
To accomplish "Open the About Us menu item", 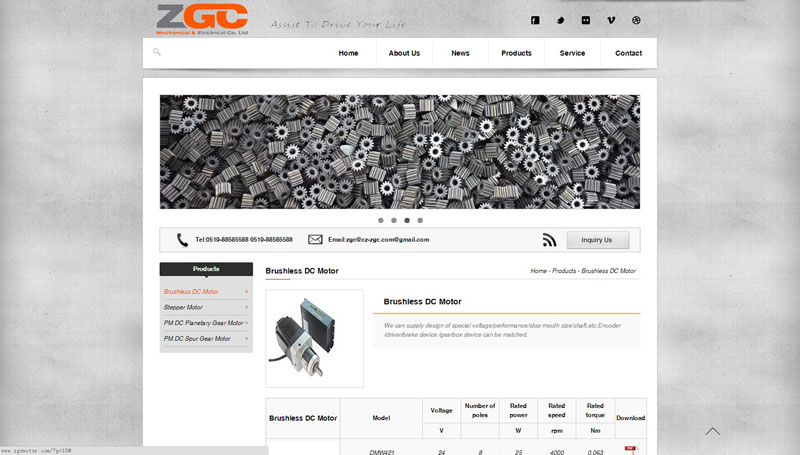I will point(404,53).
